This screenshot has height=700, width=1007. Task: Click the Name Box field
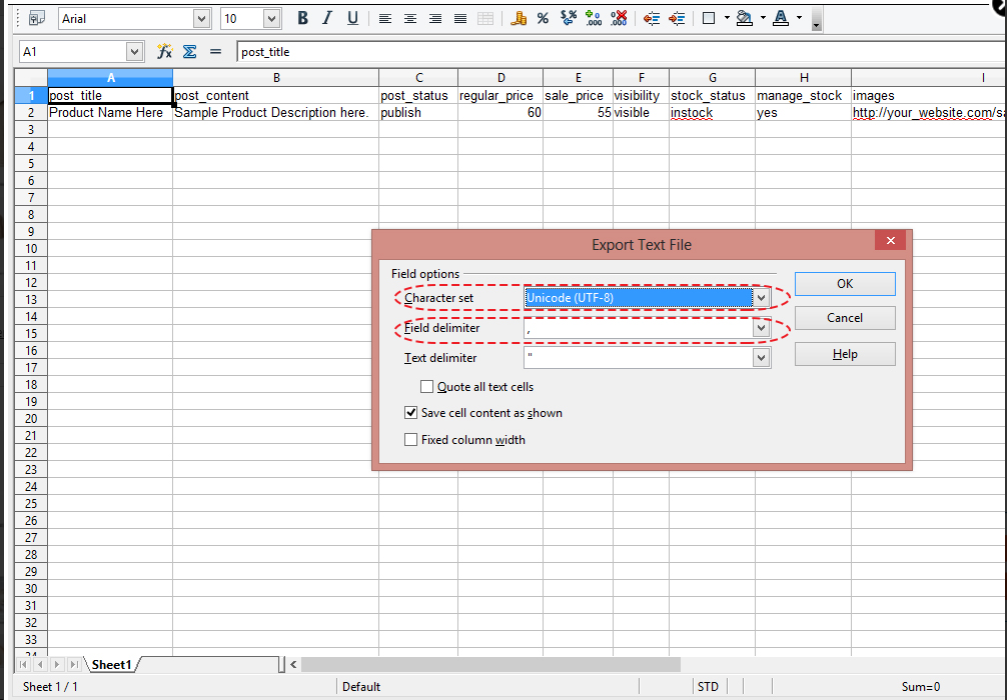73,51
